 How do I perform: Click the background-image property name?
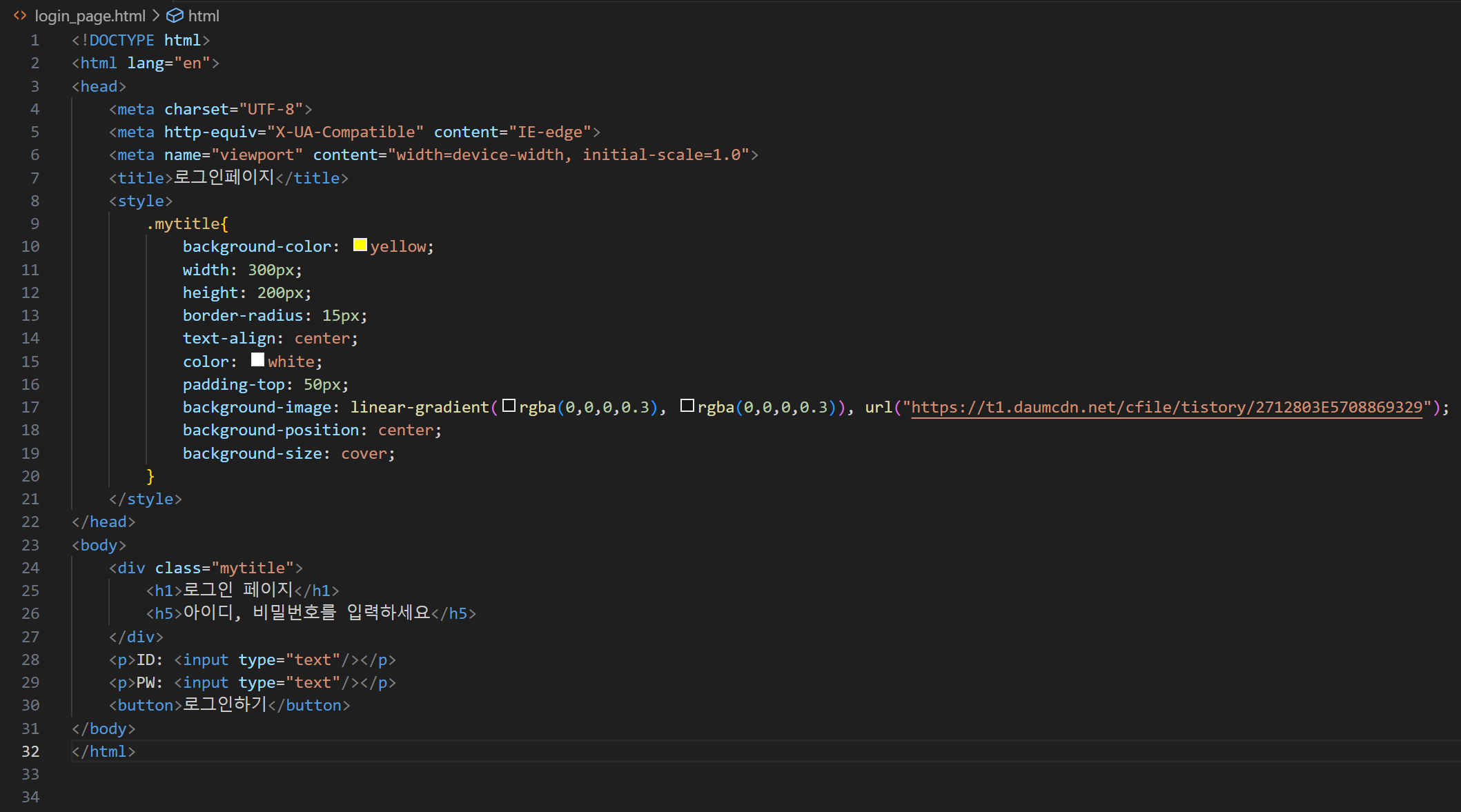(x=257, y=407)
